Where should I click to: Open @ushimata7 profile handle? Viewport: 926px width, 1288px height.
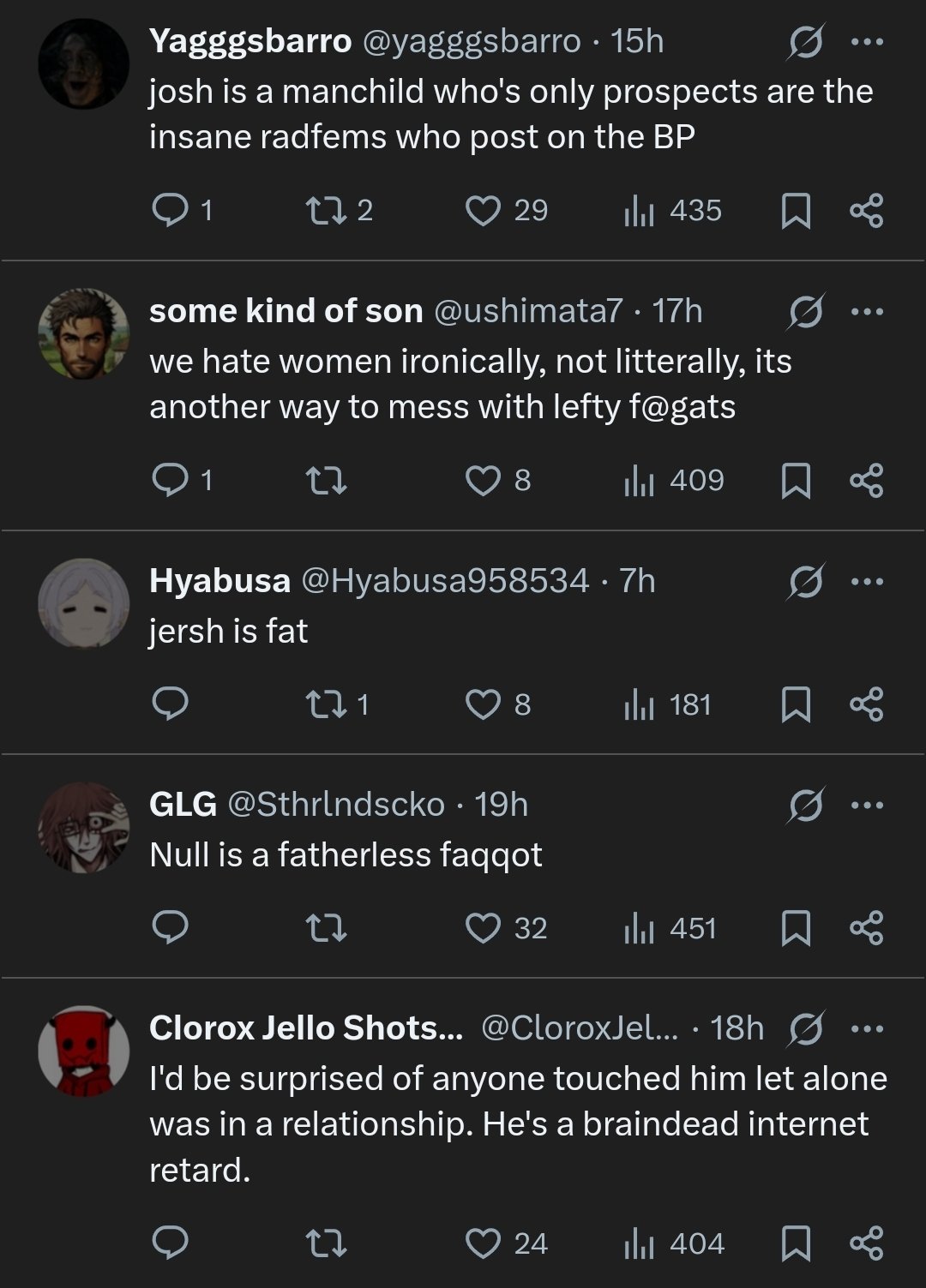point(528,311)
